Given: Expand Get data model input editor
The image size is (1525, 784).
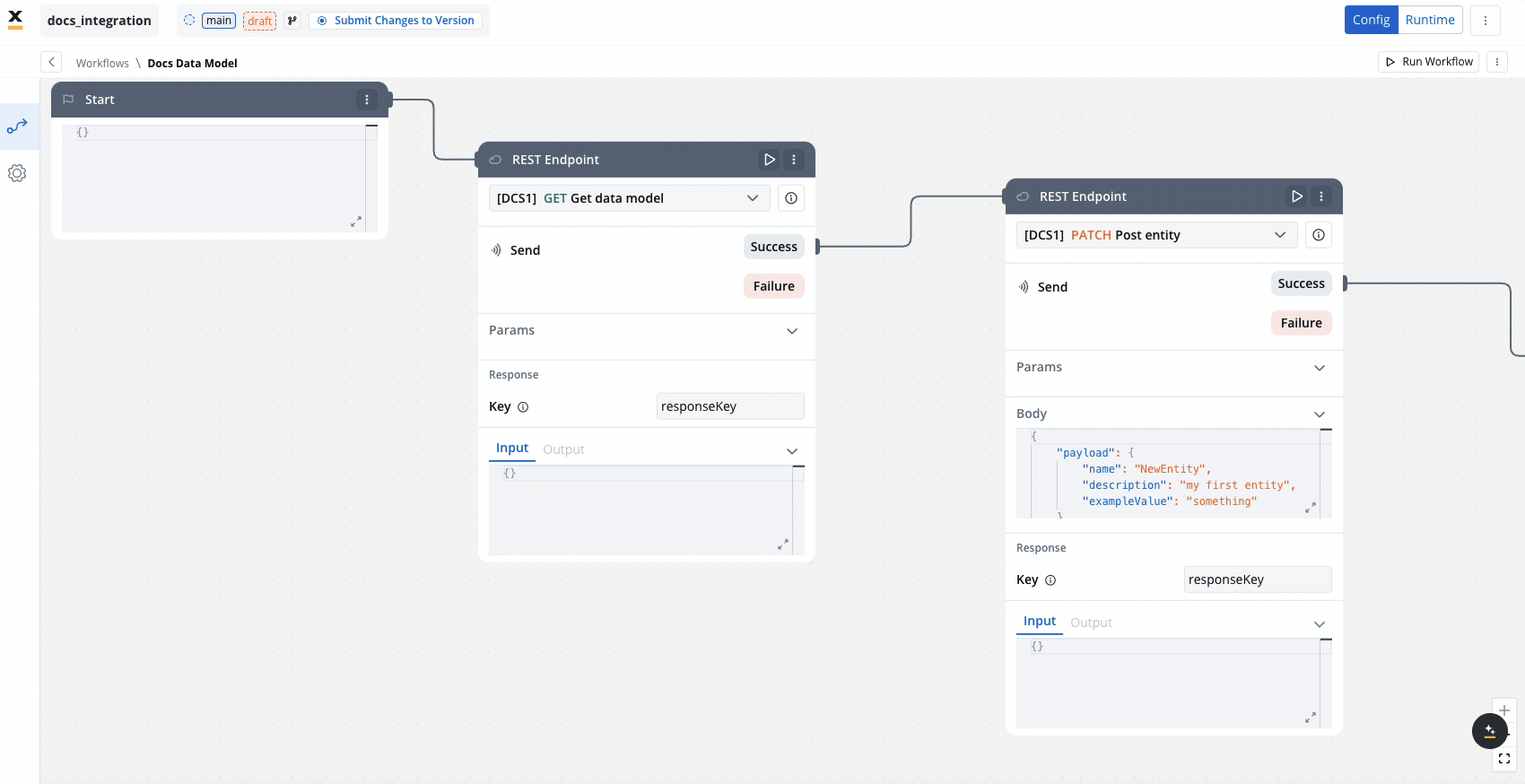Looking at the screenshot, I should [783, 544].
